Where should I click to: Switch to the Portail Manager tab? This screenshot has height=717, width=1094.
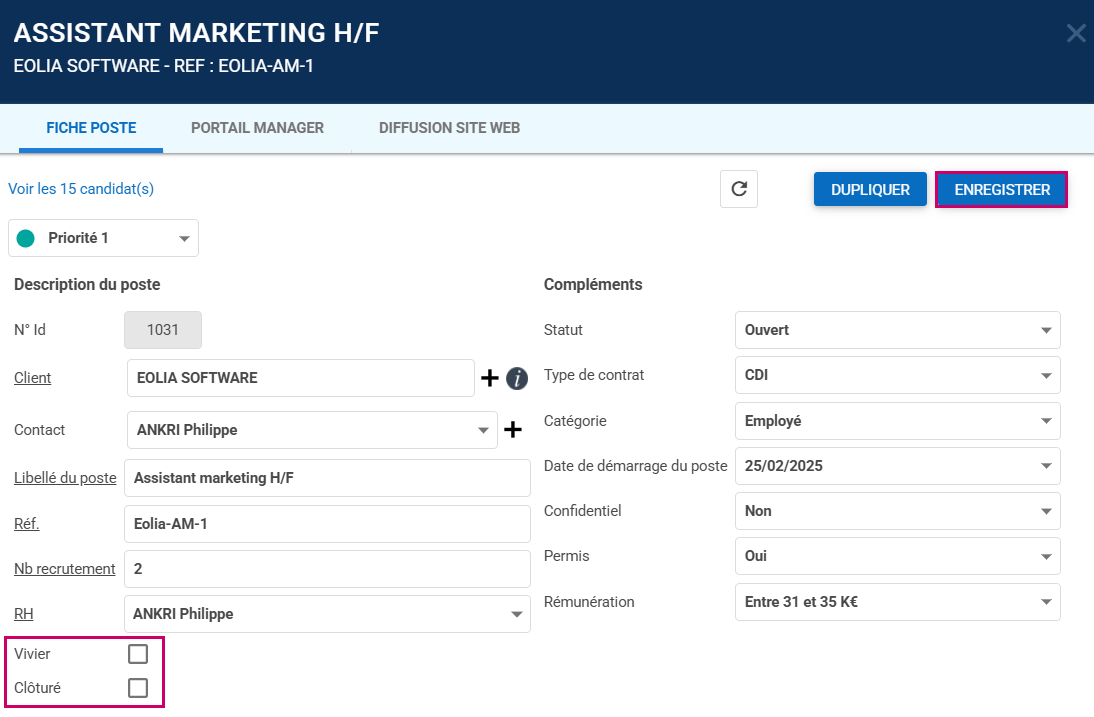pyautogui.click(x=257, y=128)
